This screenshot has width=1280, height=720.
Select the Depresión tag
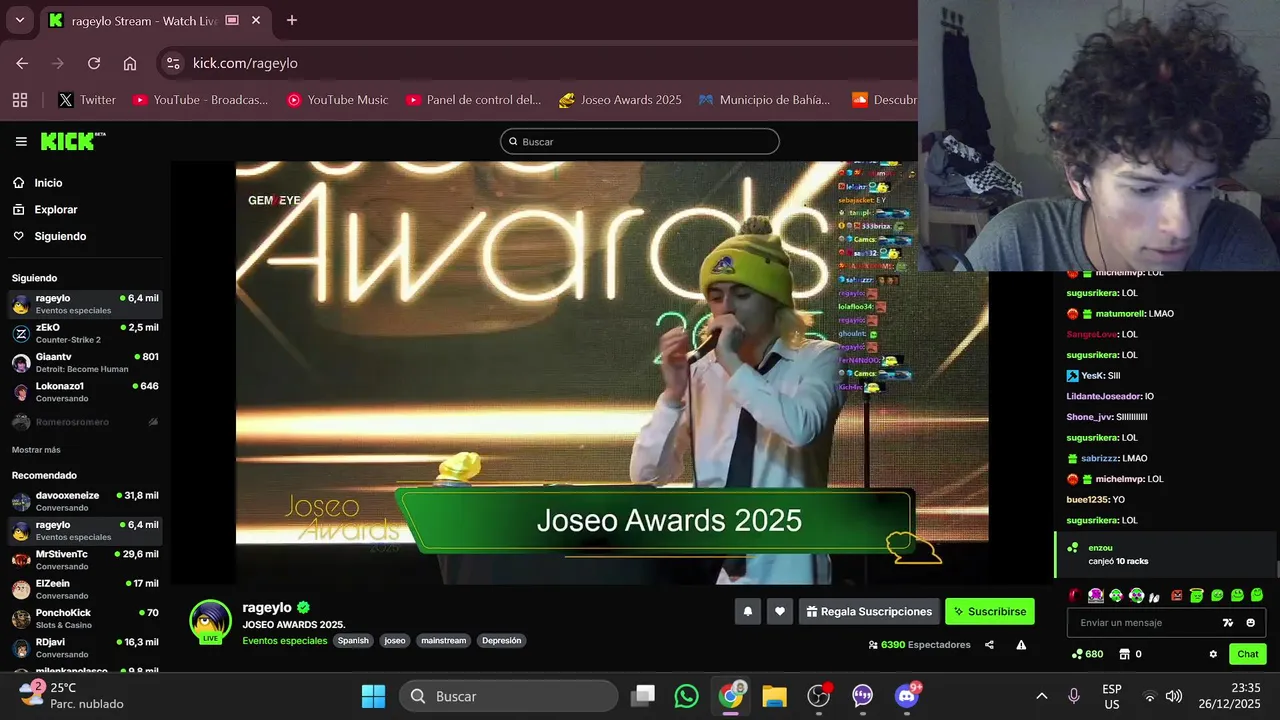501,640
